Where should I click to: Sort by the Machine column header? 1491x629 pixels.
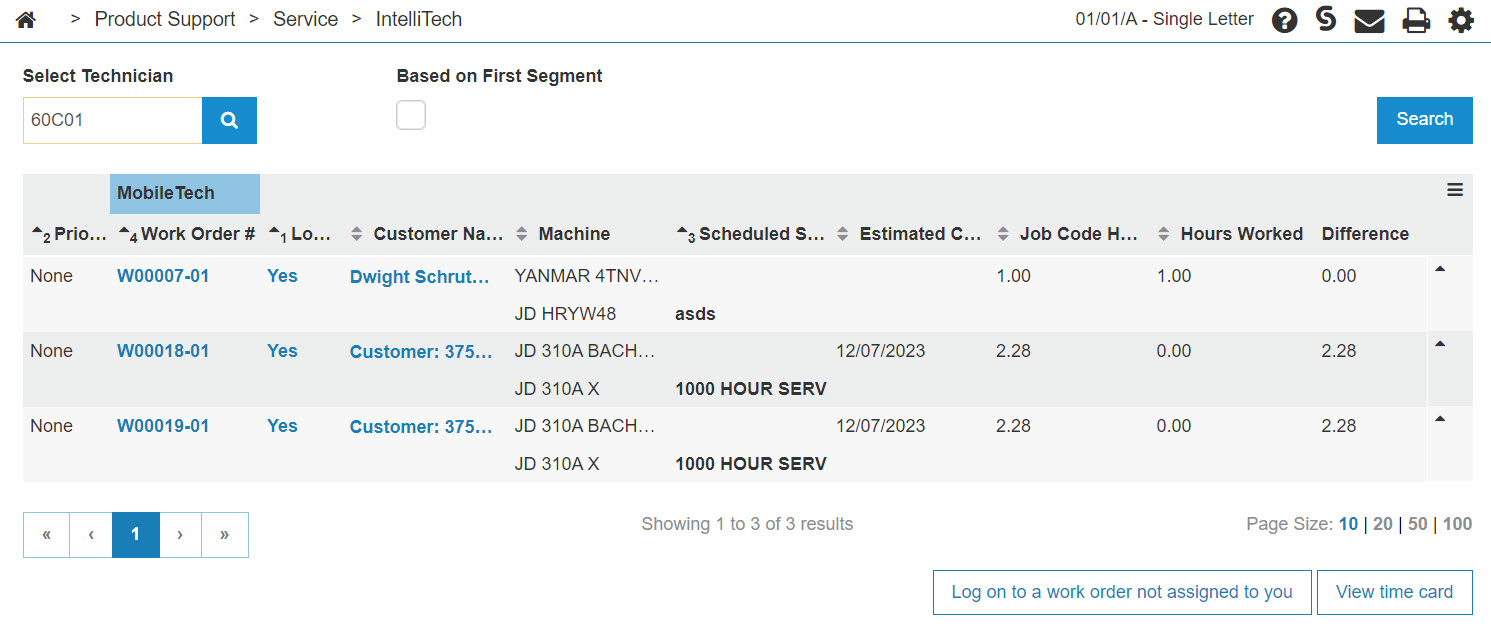point(573,234)
